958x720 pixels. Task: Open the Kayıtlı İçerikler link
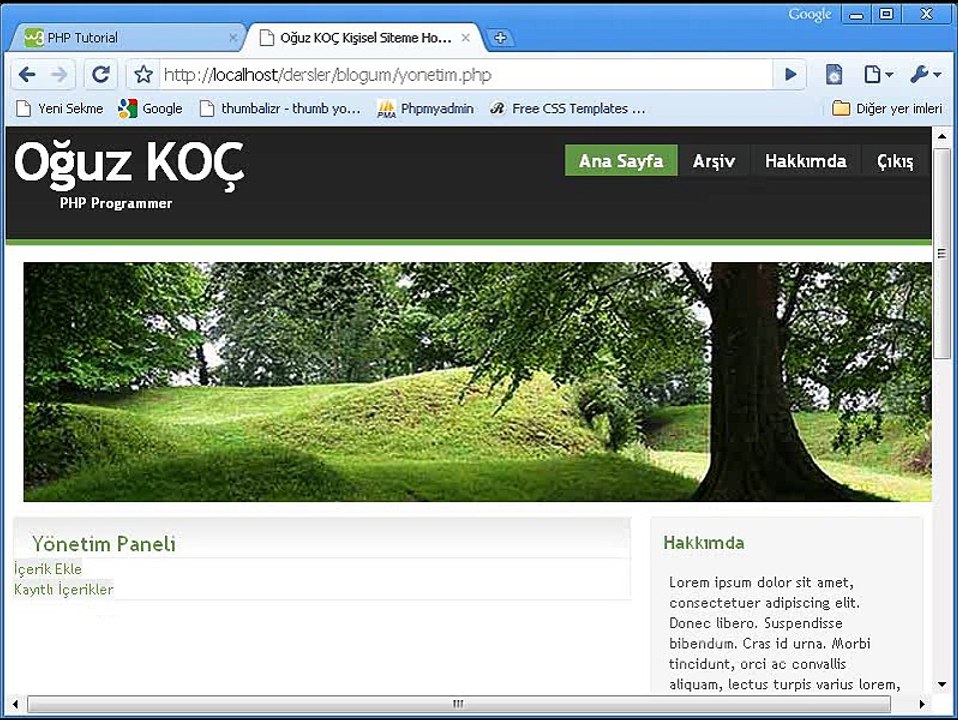coord(64,589)
